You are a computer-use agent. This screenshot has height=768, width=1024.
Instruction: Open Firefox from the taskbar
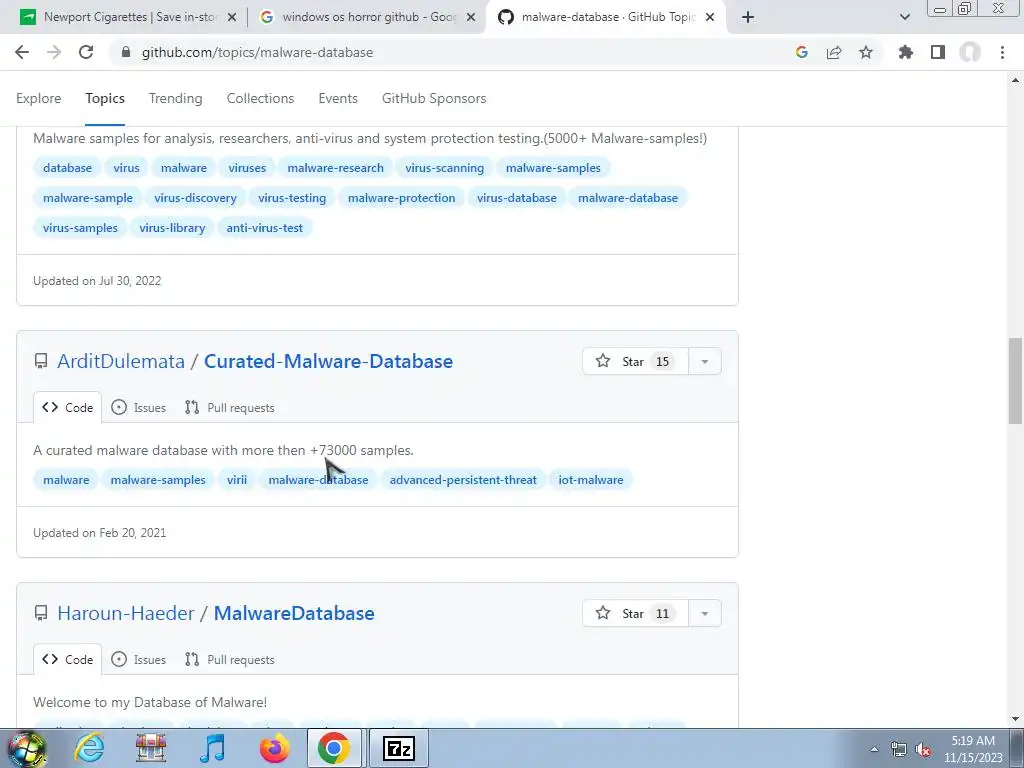point(274,748)
